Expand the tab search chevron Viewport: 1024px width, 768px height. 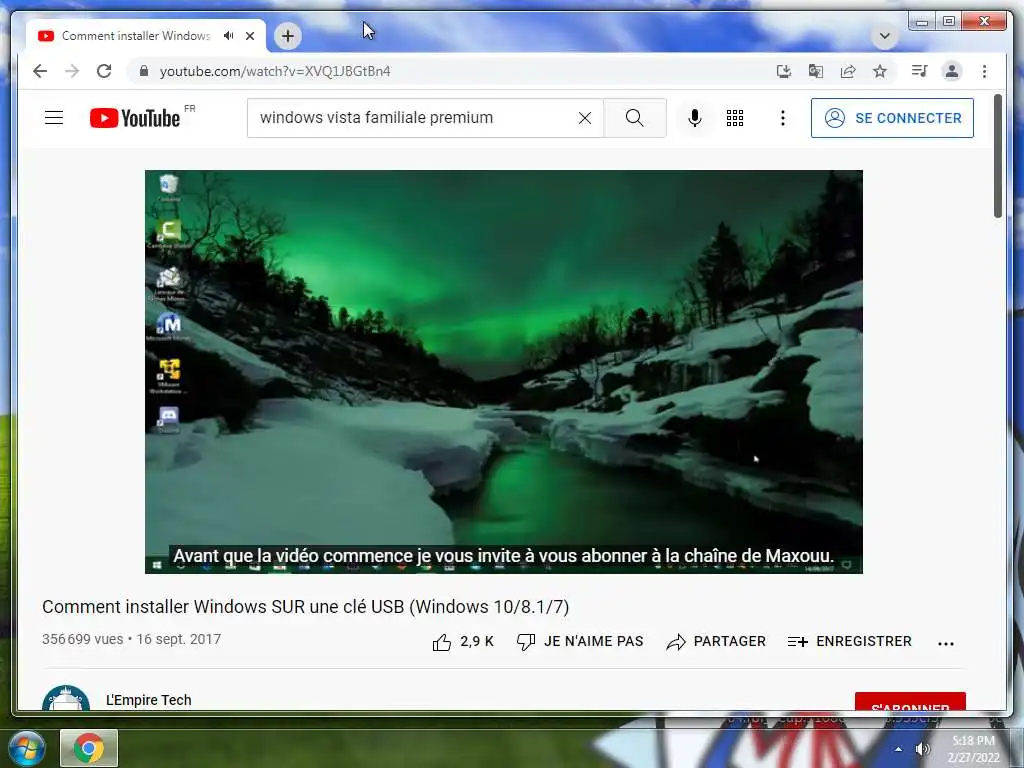[885, 36]
